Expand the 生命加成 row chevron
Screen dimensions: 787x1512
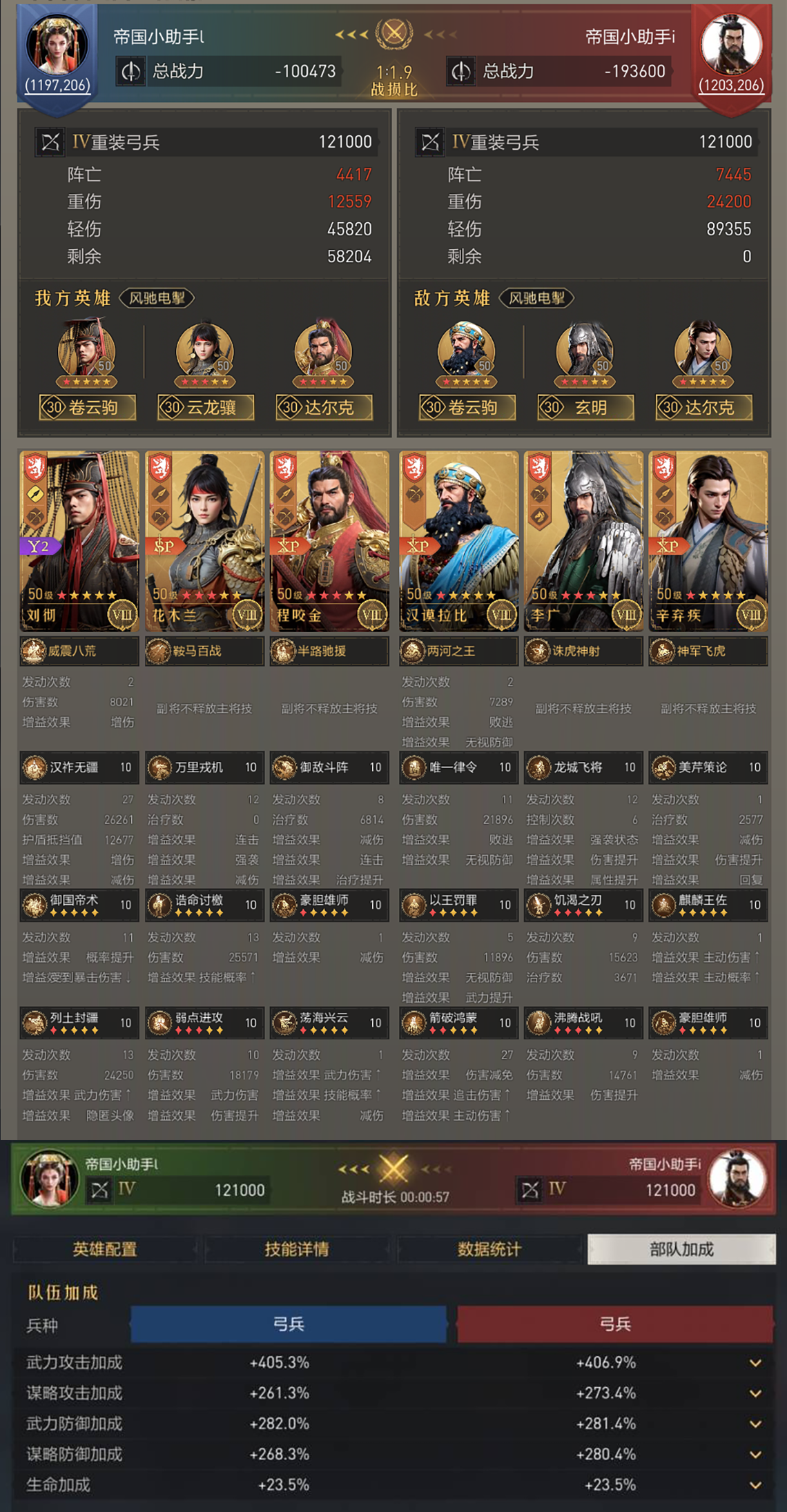(x=755, y=1485)
